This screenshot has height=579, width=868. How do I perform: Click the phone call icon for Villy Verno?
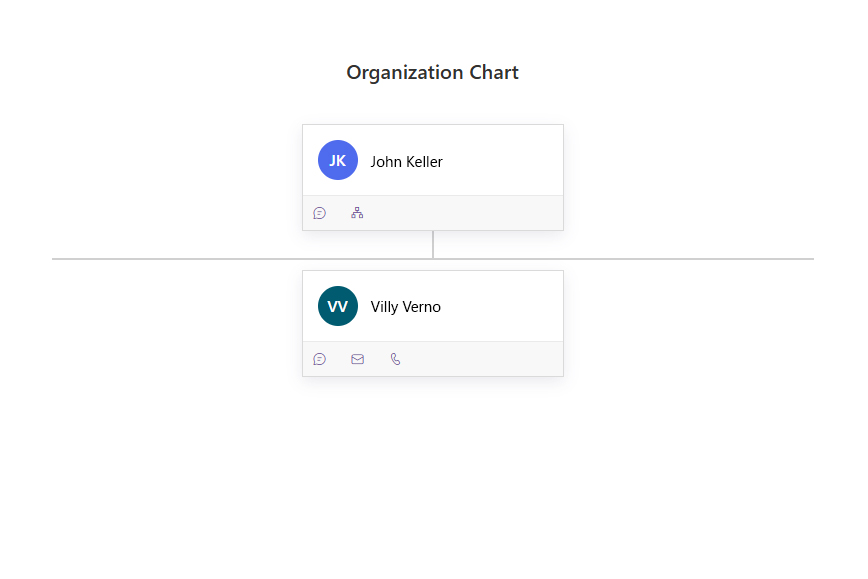pyautogui.click(x=395, y=359)
